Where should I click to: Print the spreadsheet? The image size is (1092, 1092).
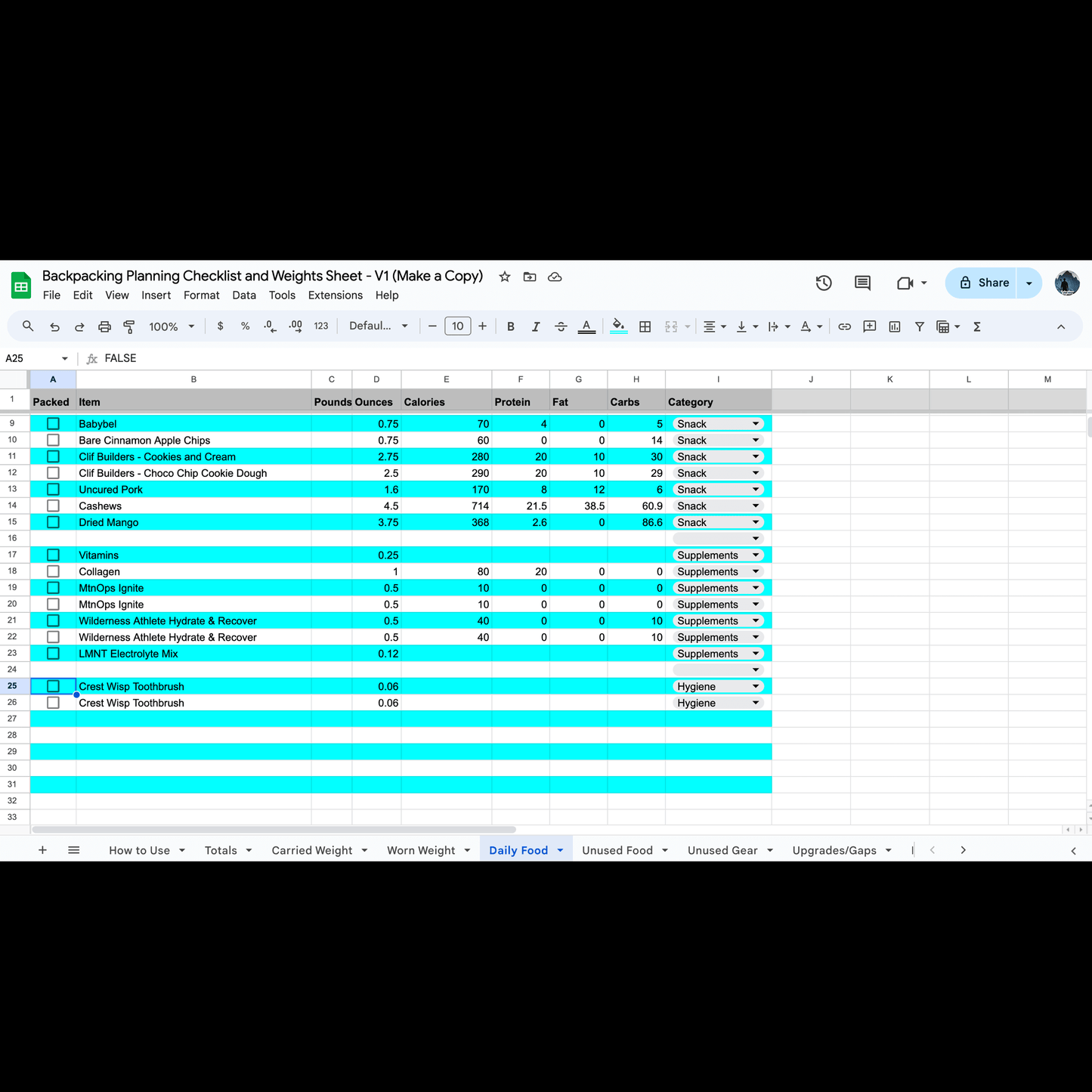point(104,326)
